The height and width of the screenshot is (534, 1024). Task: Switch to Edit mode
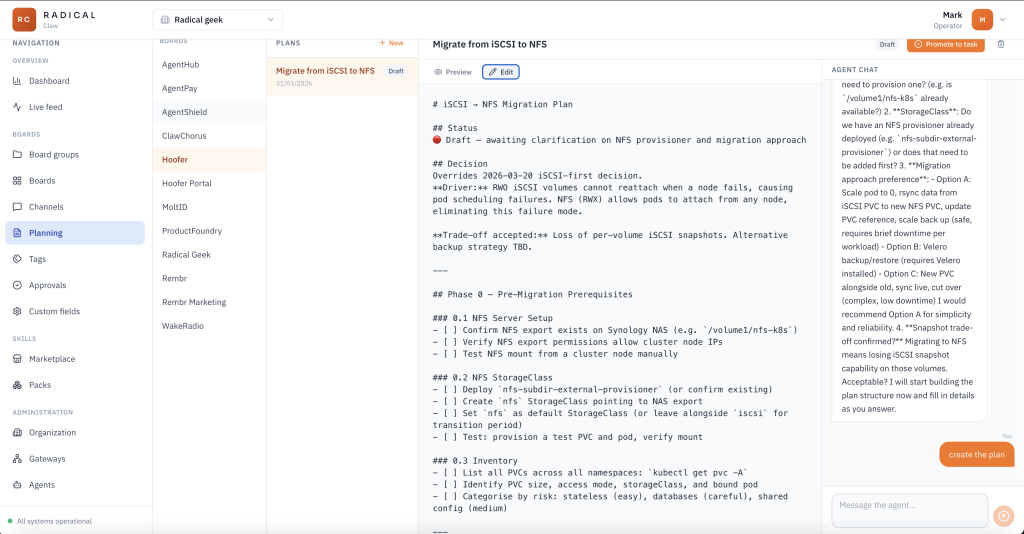click(x=500, y=72)
